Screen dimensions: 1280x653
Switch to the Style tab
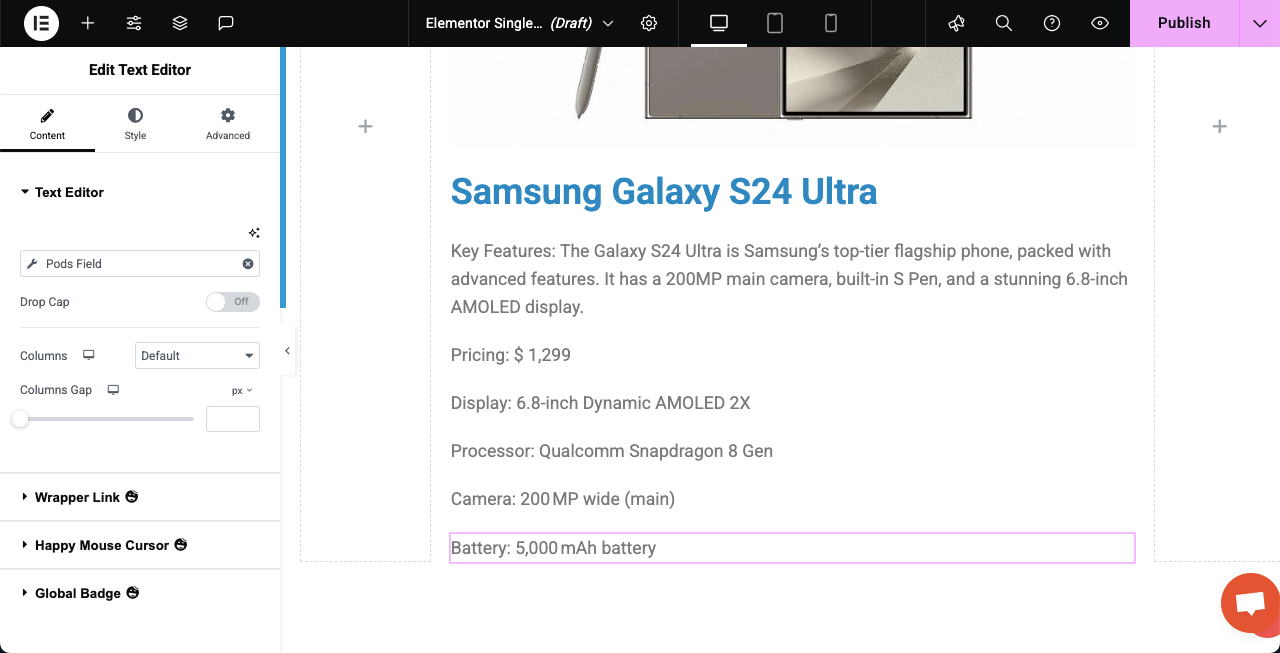[135, 124]
